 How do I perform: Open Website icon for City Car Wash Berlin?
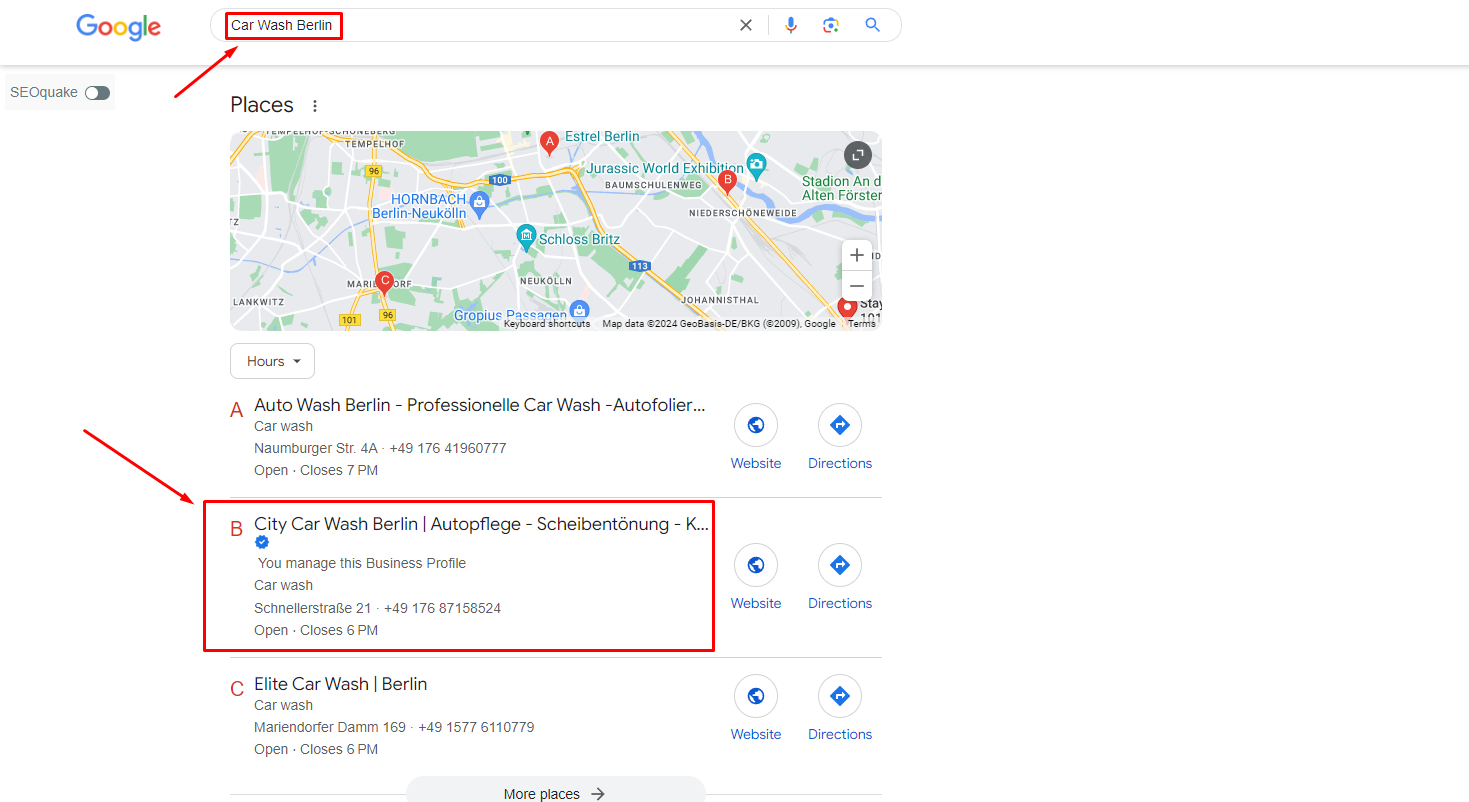(756, 566)
